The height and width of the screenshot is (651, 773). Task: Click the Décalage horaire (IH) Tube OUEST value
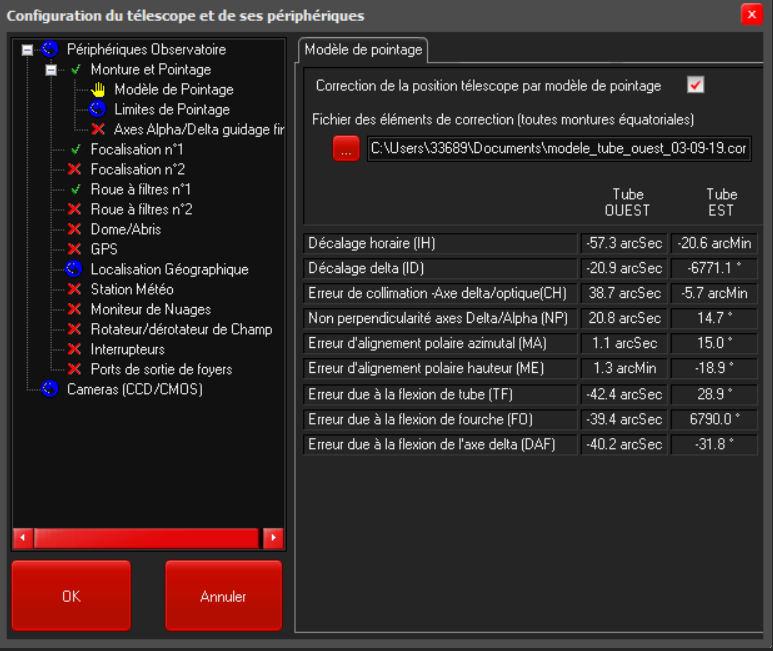pos(623,243)
